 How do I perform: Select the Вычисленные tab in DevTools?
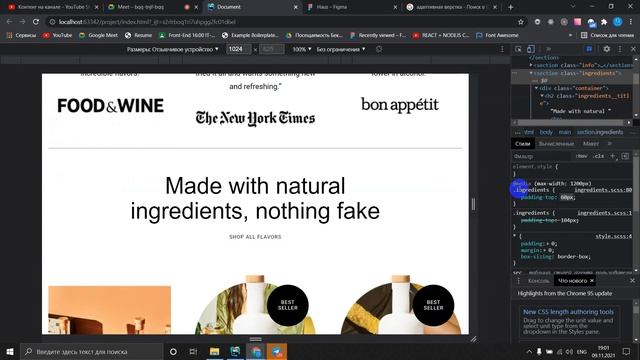point(556,144)
